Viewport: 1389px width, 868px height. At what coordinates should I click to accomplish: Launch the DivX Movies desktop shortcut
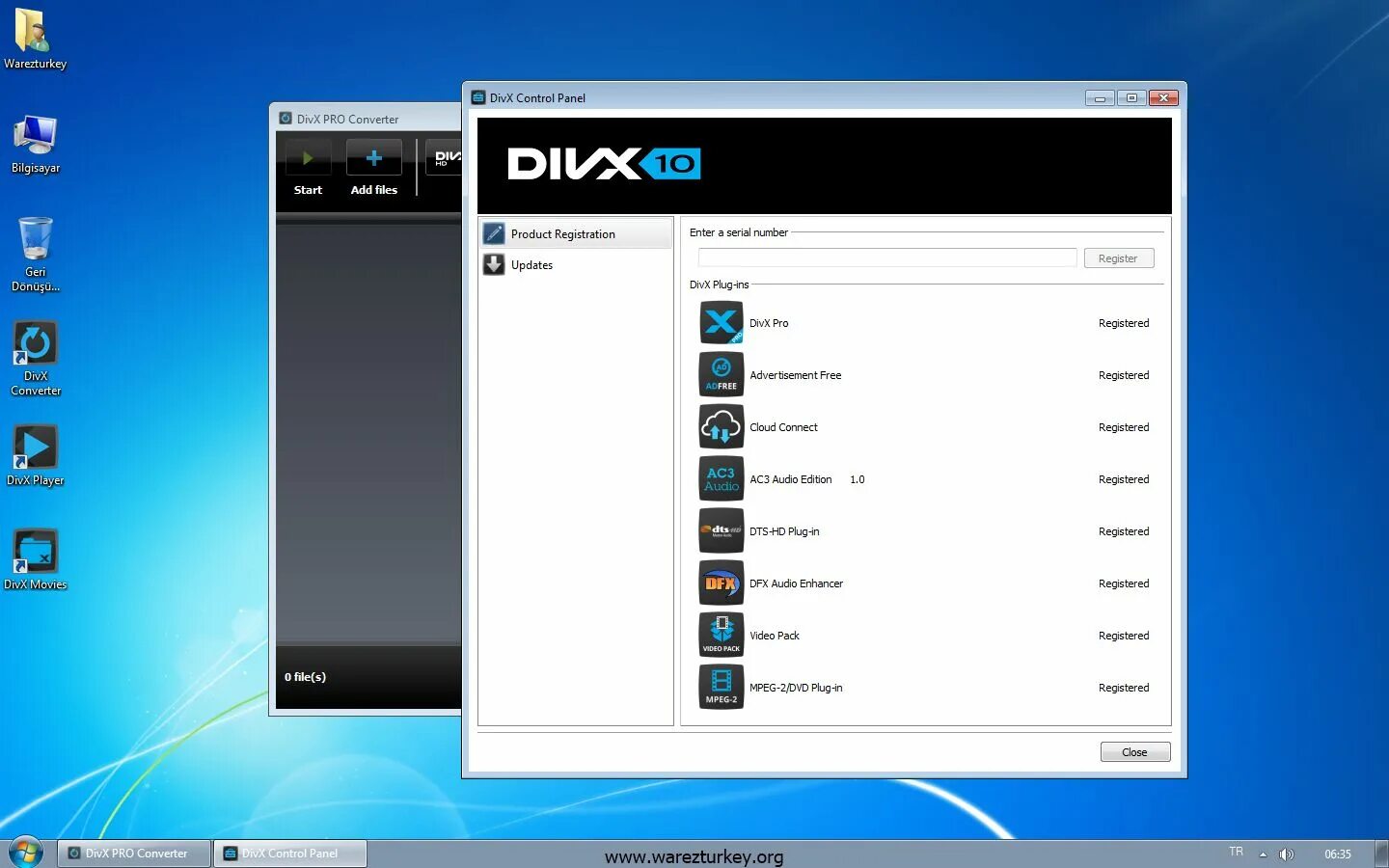(35, 559)
